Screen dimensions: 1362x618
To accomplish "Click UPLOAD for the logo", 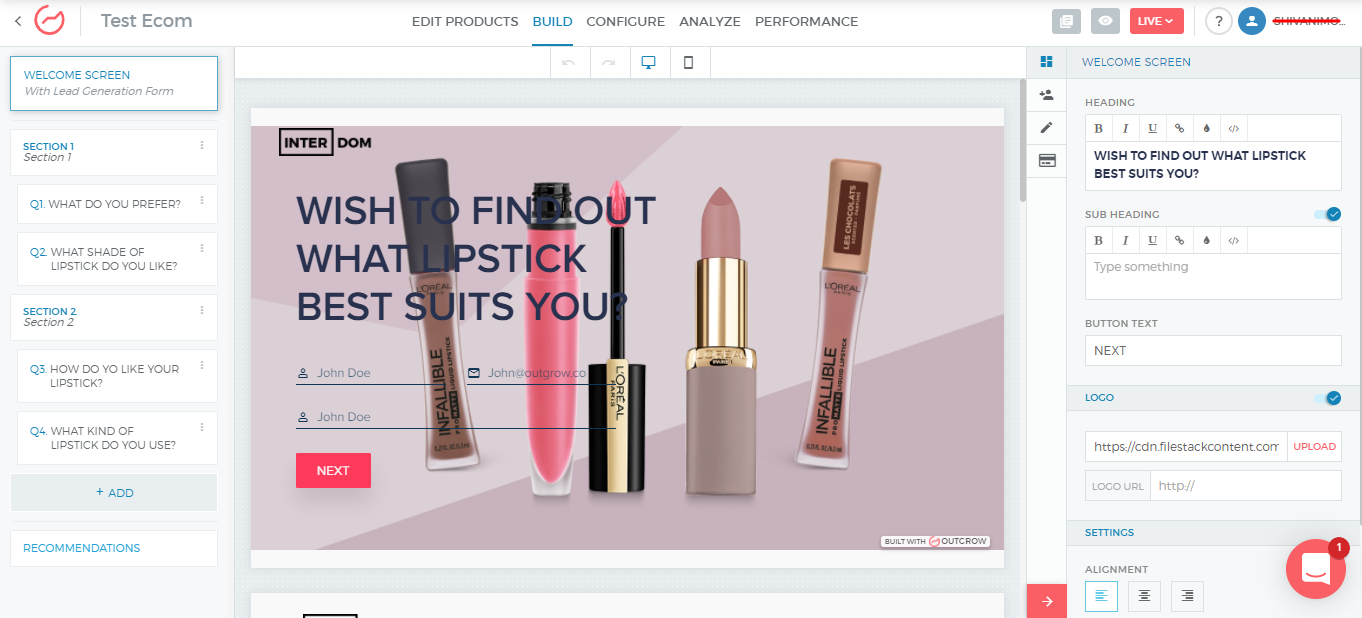I will (x=1314, y=447).
